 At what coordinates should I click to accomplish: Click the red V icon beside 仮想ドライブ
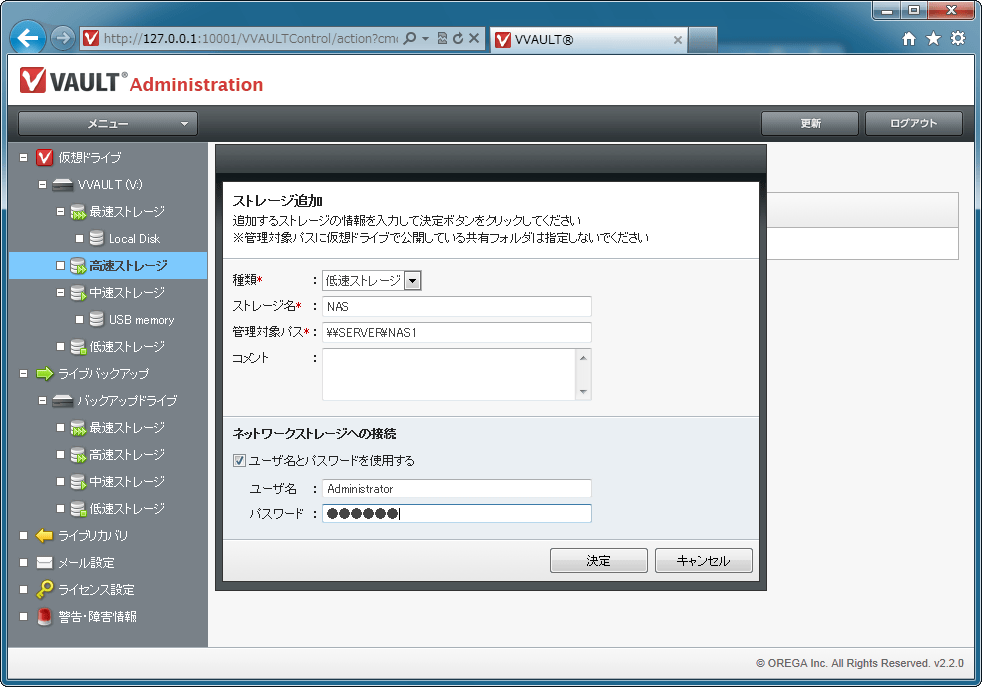[44, 157]
